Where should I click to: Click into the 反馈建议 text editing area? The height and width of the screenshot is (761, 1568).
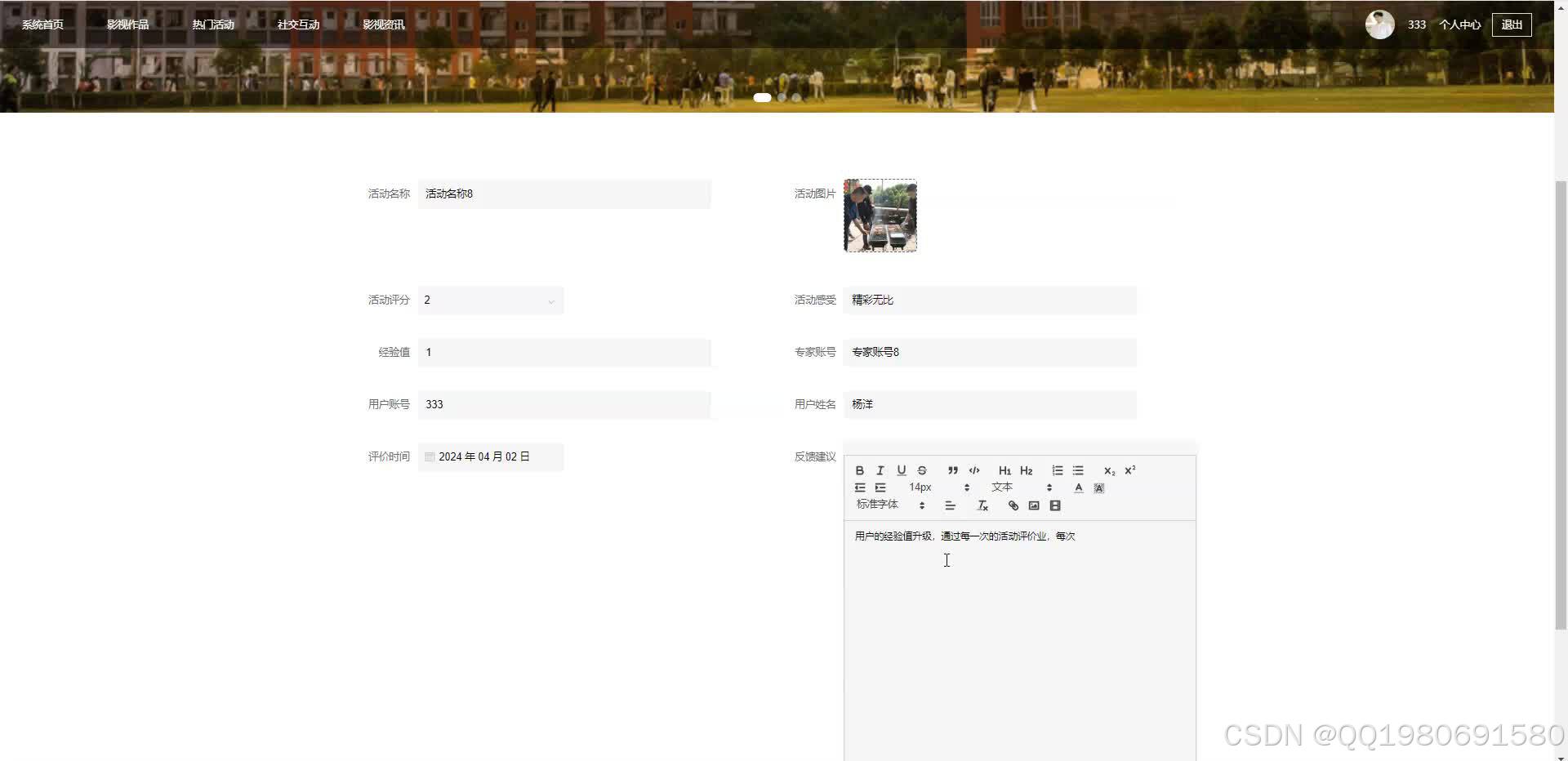[1019, 641]
